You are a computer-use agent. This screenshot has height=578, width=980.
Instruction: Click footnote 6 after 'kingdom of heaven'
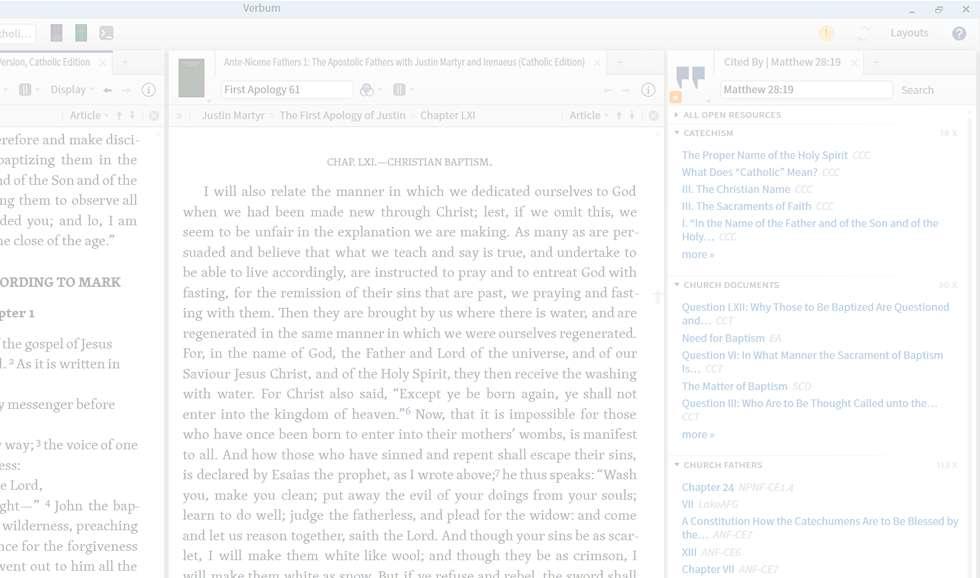tap(408, 411)
